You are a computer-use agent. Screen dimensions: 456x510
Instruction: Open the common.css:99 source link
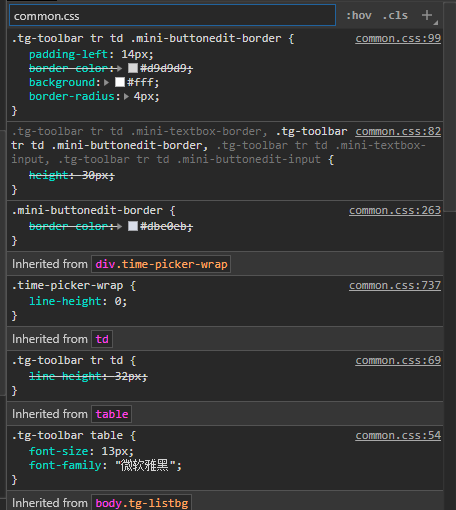pyautogui.click(x=398, y=38)
